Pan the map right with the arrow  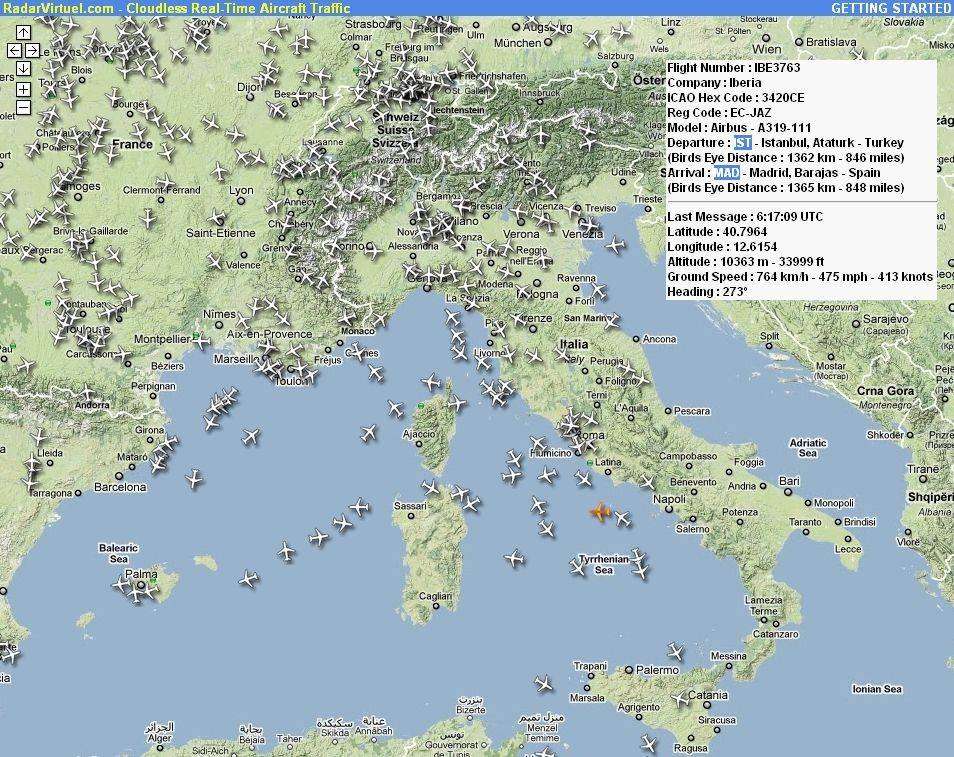pyautogui.click(x=32, y=50)
